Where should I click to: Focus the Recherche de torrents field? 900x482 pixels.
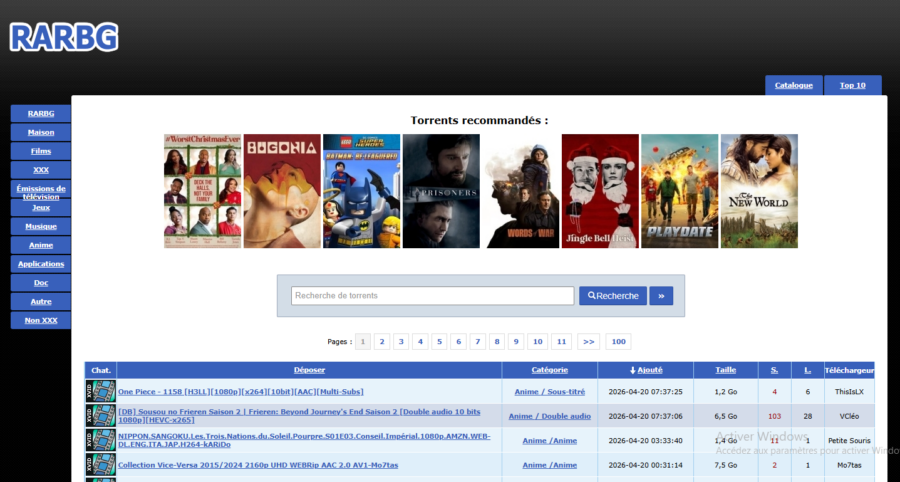433,296
